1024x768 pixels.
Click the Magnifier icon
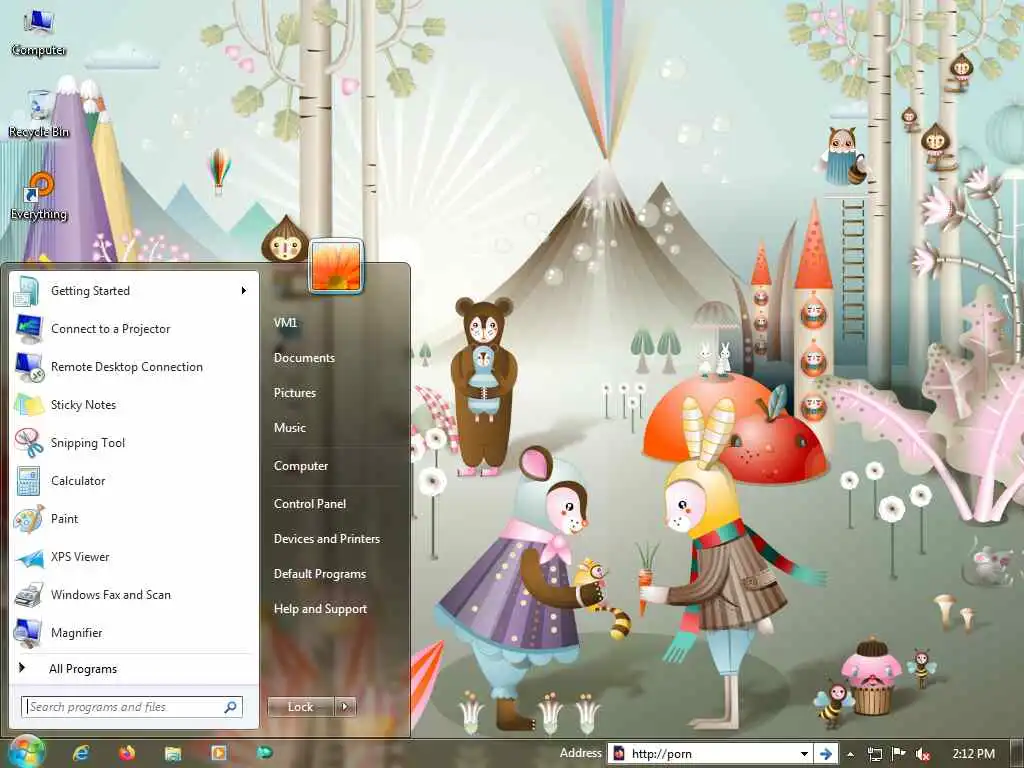pos(28,632)
